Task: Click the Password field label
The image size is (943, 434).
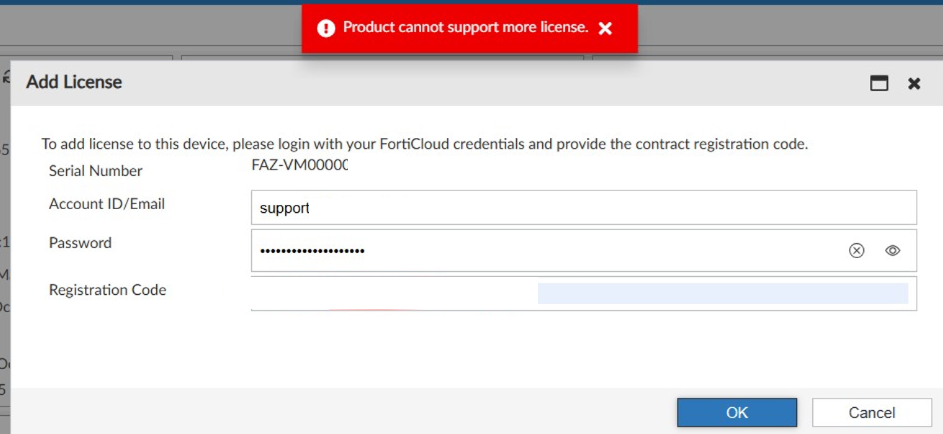Action: (x=80, y=243)
